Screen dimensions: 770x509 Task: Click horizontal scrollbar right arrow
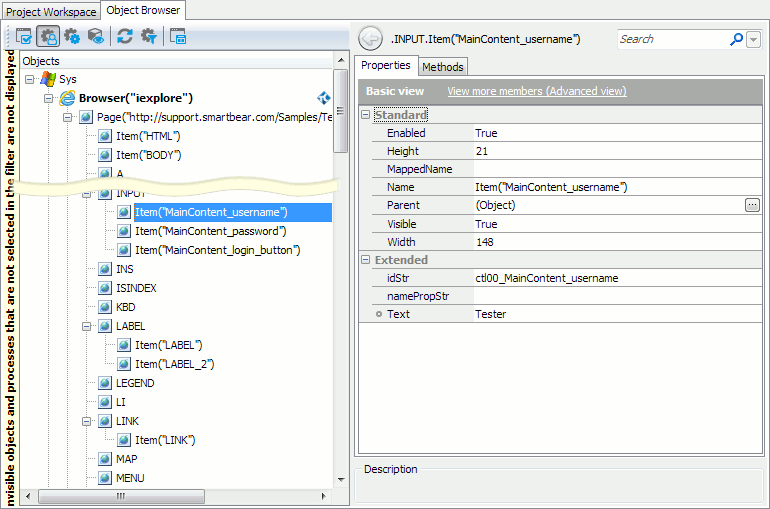(x=323, y=496)
